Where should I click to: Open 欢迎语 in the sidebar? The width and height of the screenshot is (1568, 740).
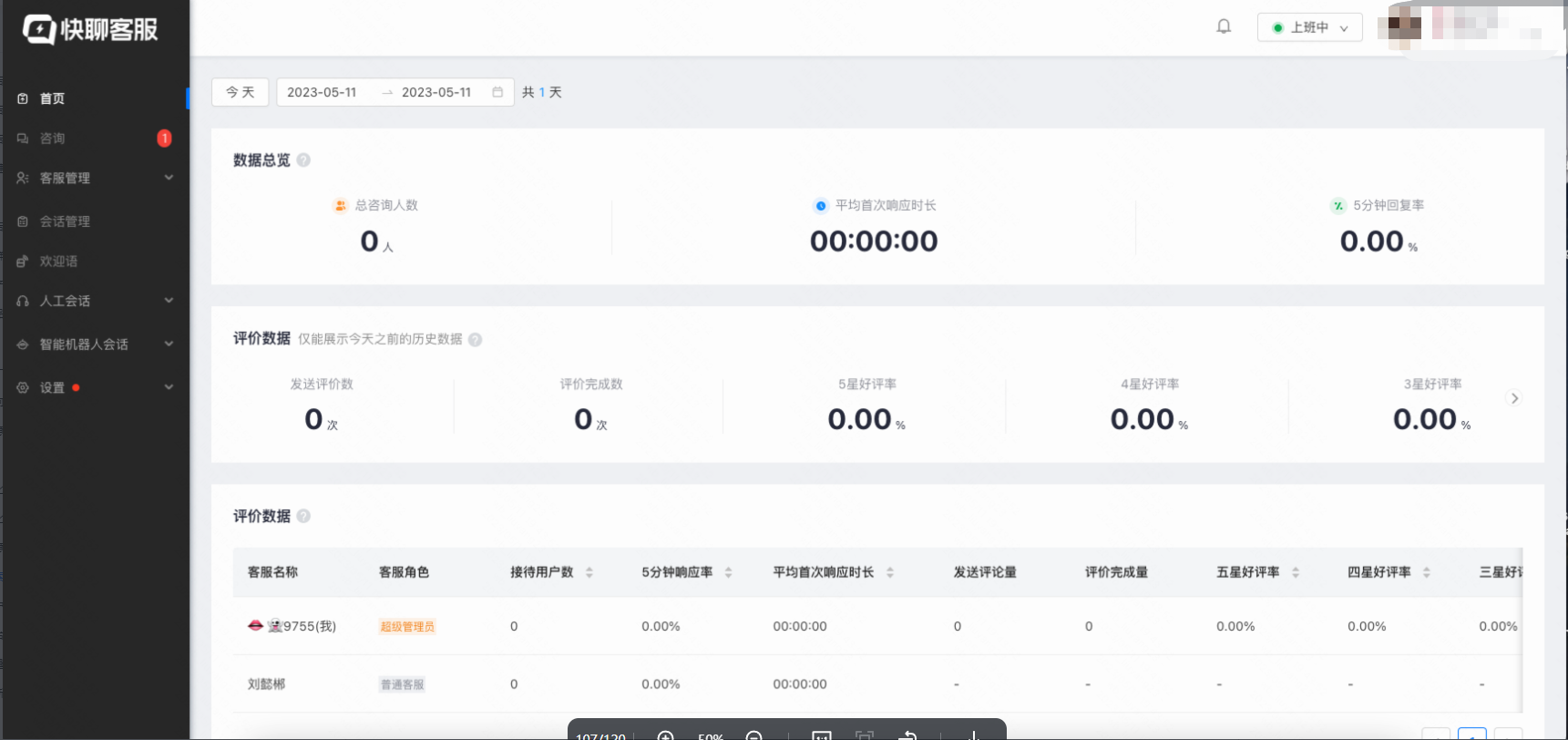pyautogui.click(x=58, y=262)
